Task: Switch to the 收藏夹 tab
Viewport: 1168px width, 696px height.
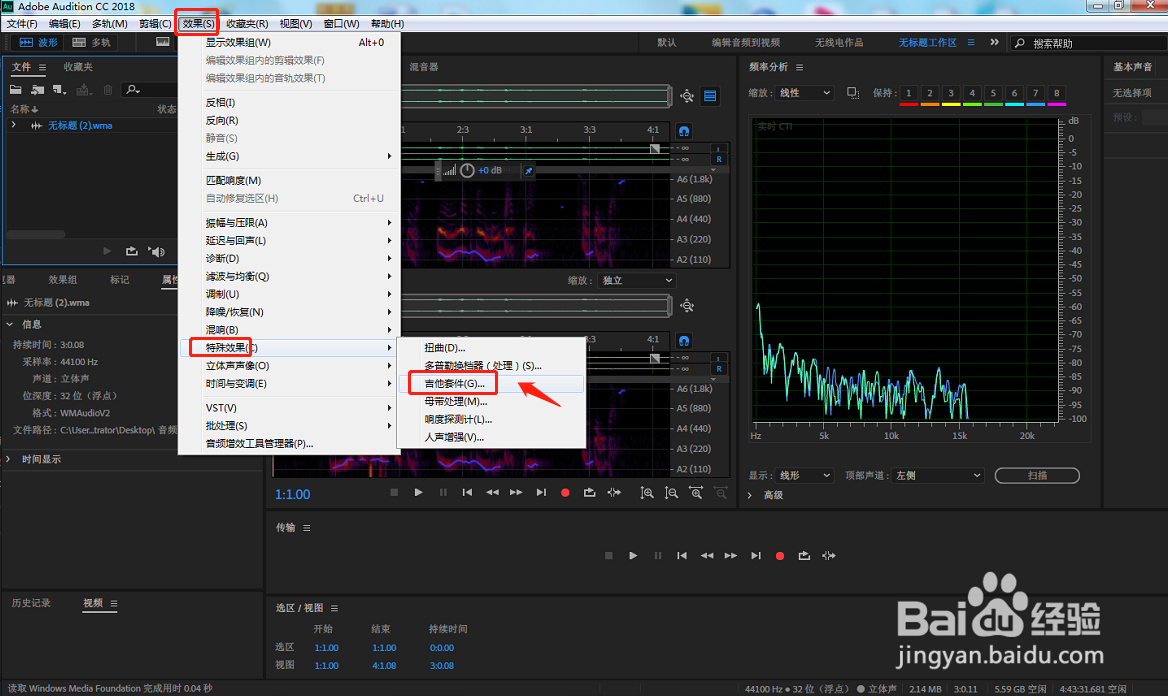Action: click(78, 67)
